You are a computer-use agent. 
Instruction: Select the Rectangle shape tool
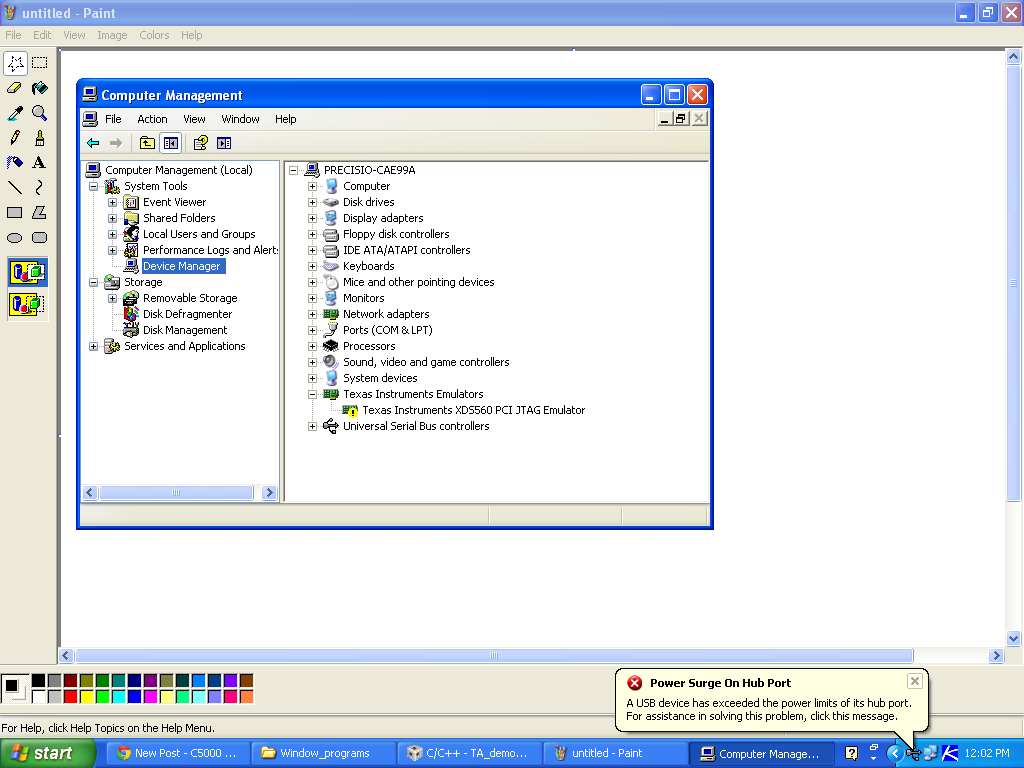[15, 212]
